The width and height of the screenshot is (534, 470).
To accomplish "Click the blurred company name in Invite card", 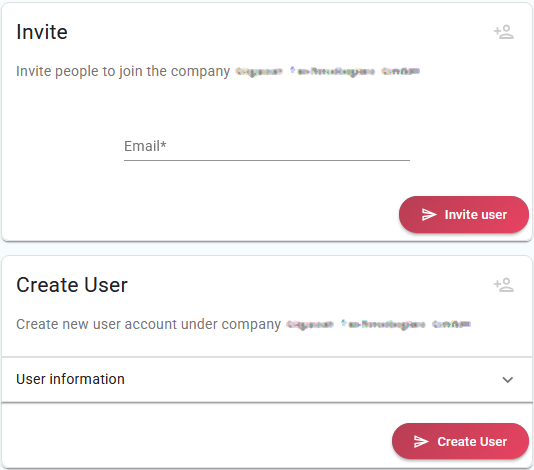I will pos(327,72).
